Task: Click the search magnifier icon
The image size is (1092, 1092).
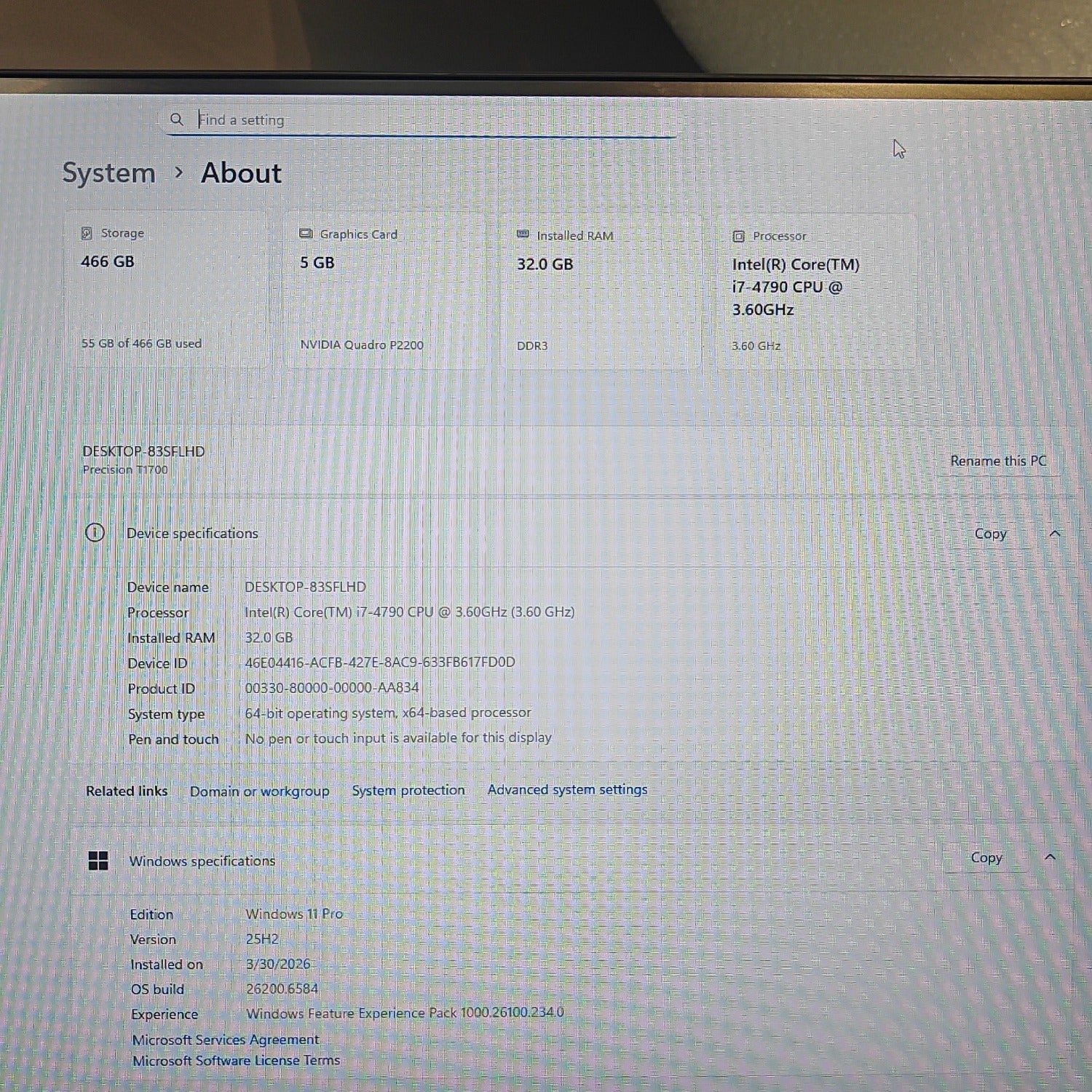Action: 176,119
